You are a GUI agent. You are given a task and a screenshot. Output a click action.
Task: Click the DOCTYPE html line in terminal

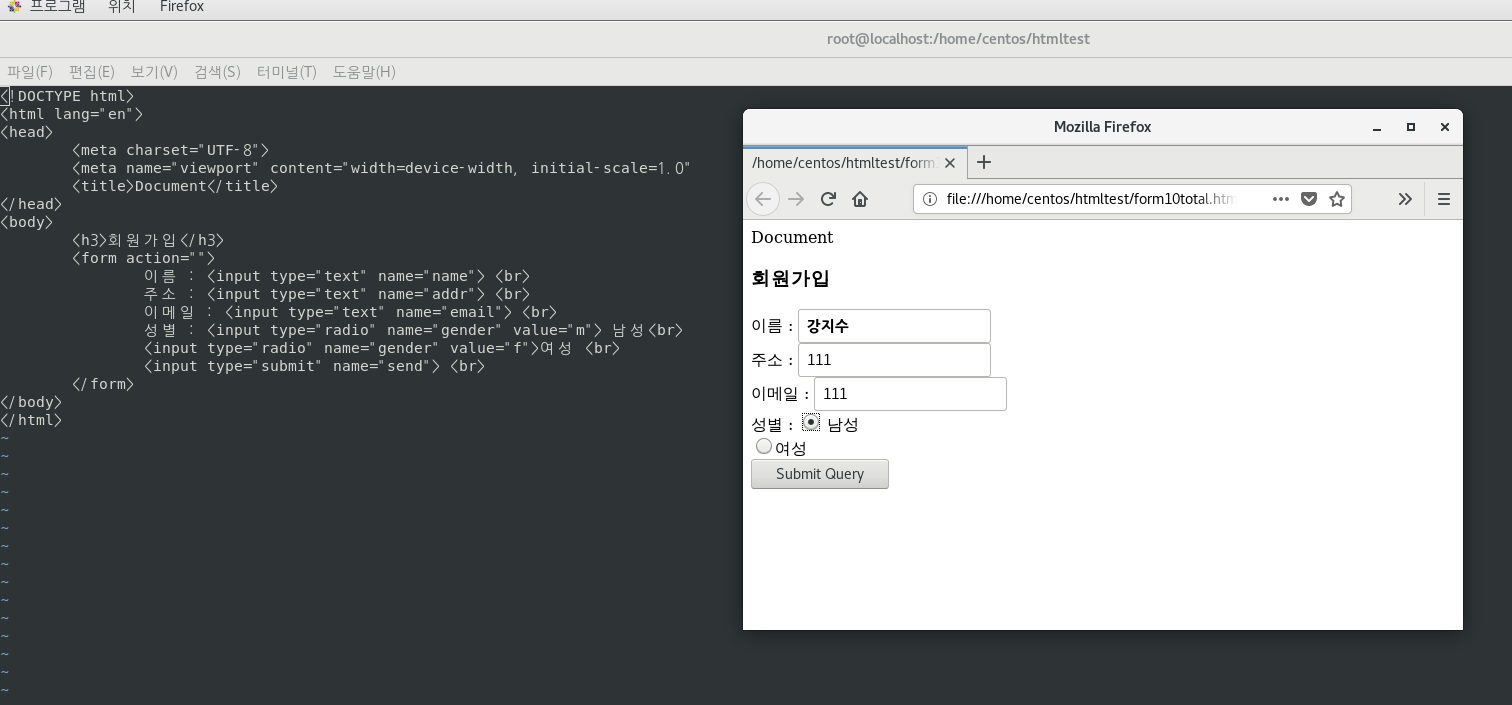[x=67, y=96]
